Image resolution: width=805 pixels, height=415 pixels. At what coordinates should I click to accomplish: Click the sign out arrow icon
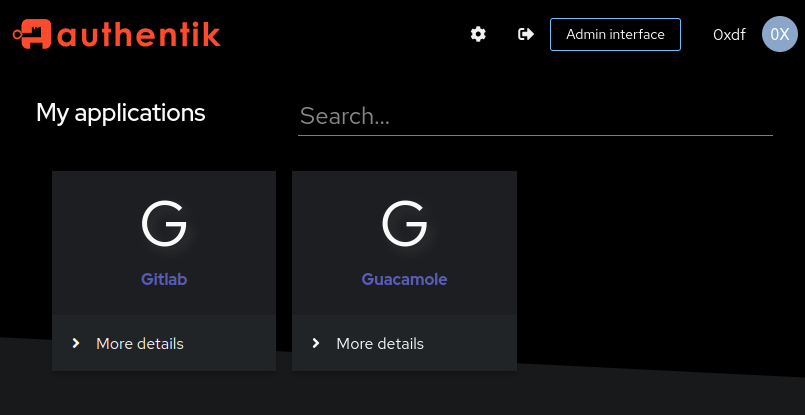coord(526,34)
